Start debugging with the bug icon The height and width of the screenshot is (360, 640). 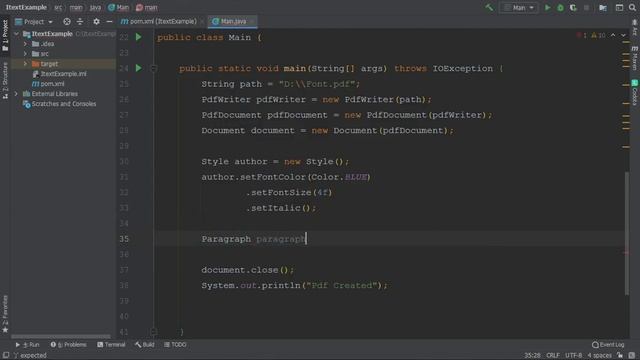[560, 7]
